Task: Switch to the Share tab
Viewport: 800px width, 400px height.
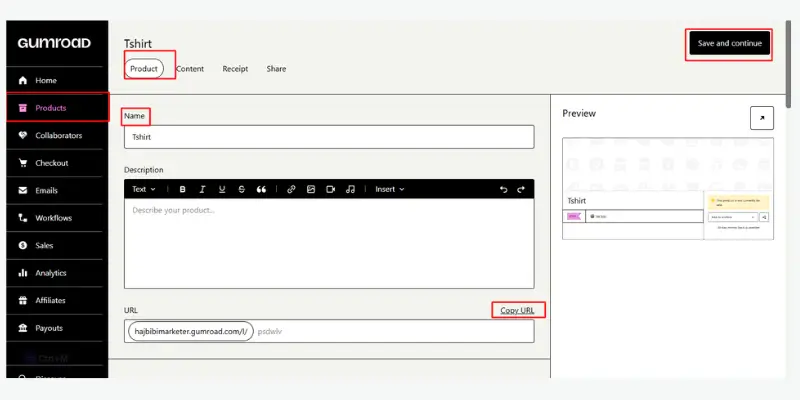Action: click(x=276, y=69)
